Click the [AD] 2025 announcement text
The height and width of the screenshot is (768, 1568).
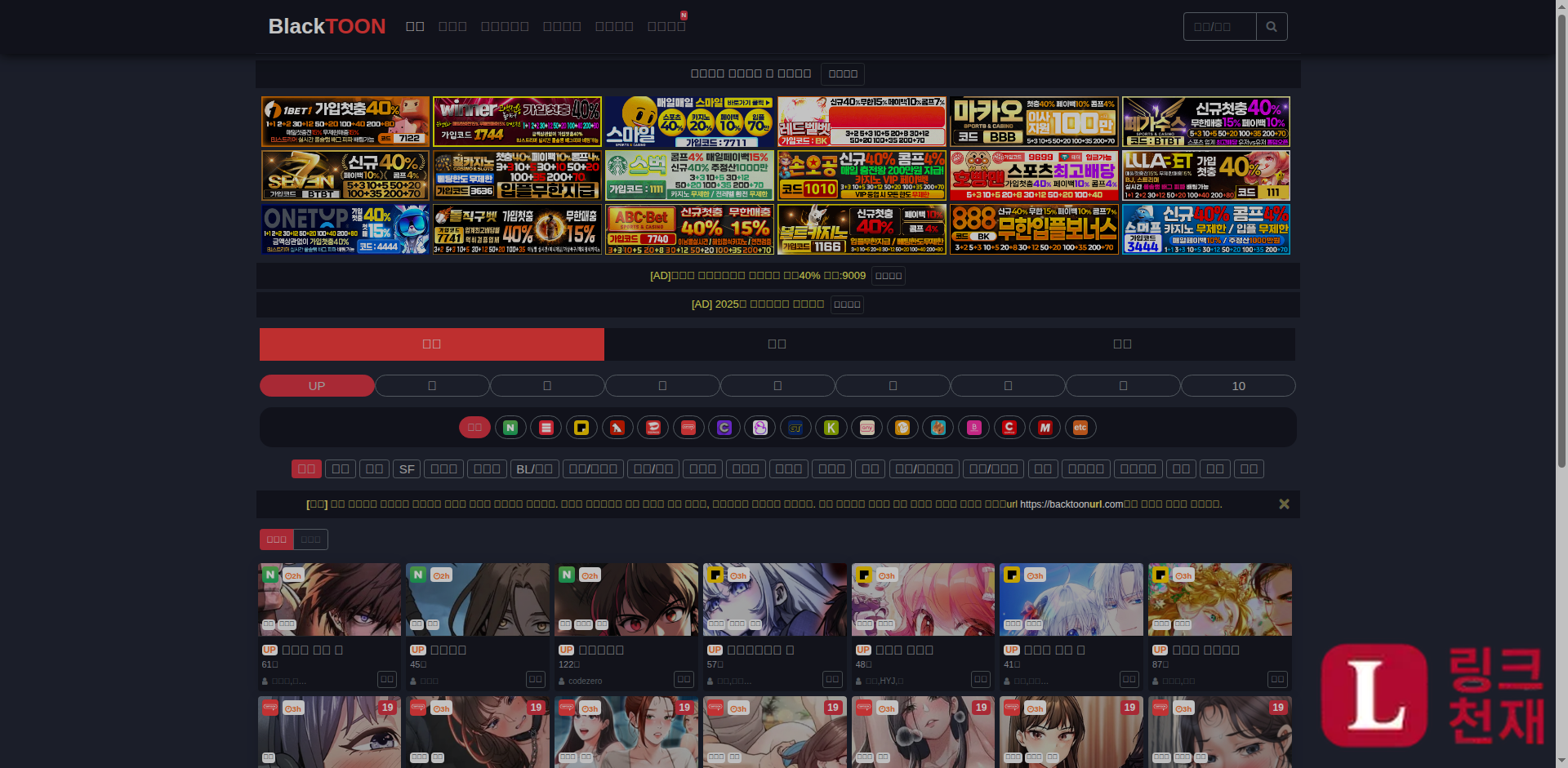click(758, 304)
